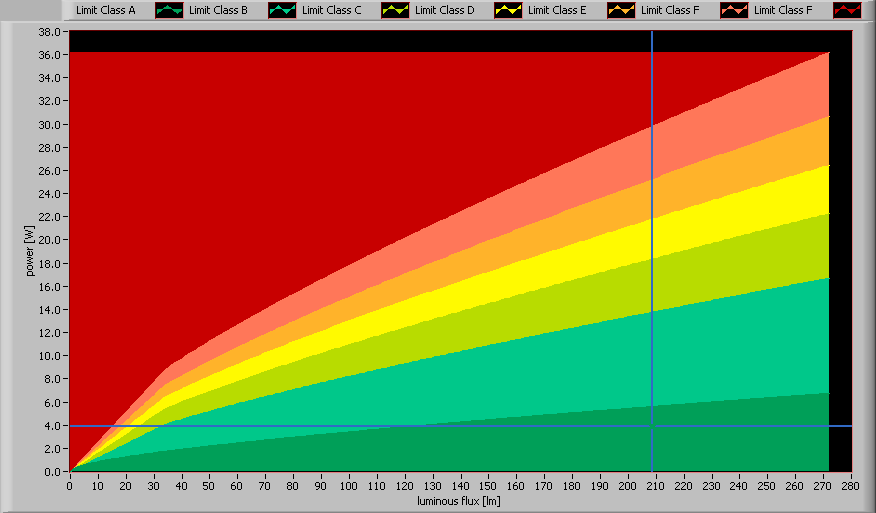Click the red plot icon at legend's far right
This screenshot has width=876, height=513.
click(846, 10)
